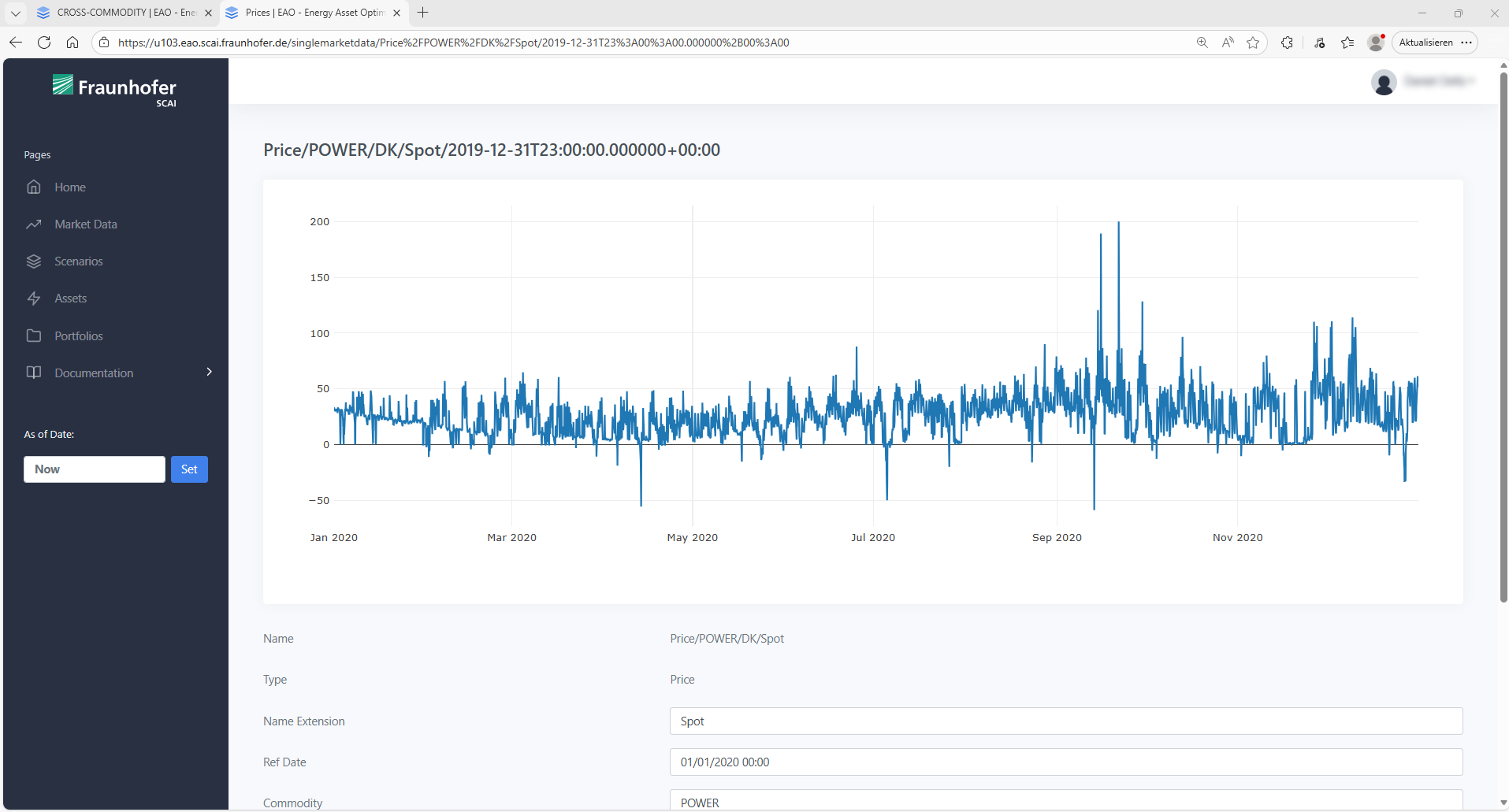Expand the Documentation submenu chevron

coord(209,372)
